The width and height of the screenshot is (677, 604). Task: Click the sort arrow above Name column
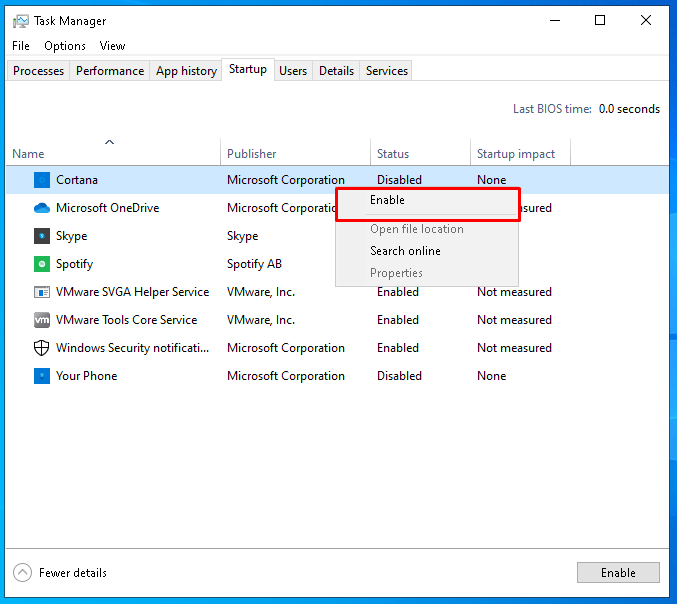[110, 142]
